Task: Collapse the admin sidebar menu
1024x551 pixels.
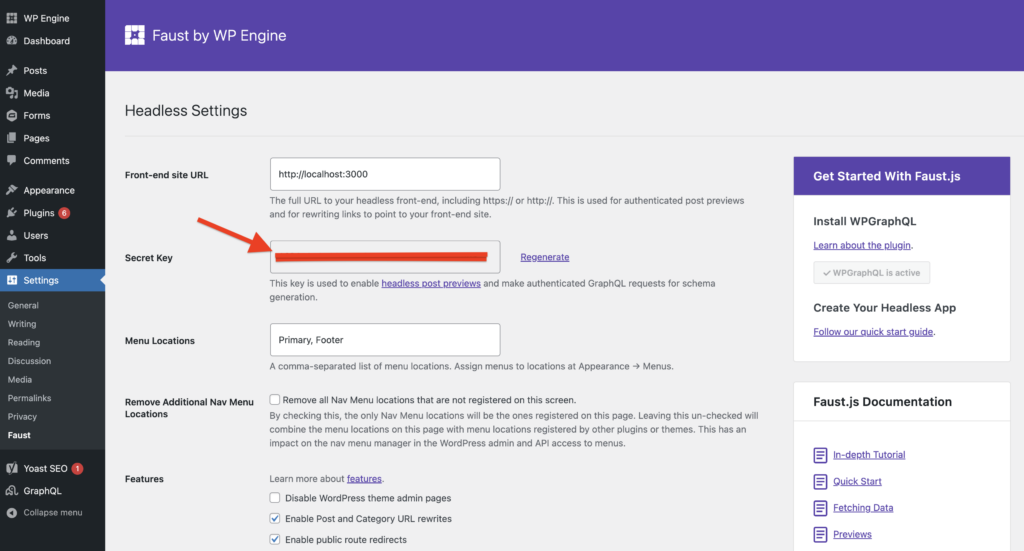Action: (x=52, y=513)
